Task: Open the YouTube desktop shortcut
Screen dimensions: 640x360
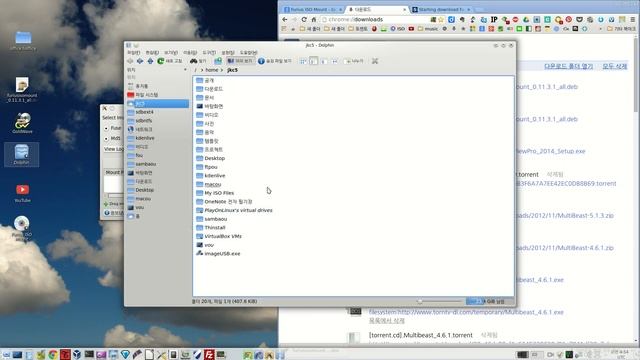Action: (22, 193)
